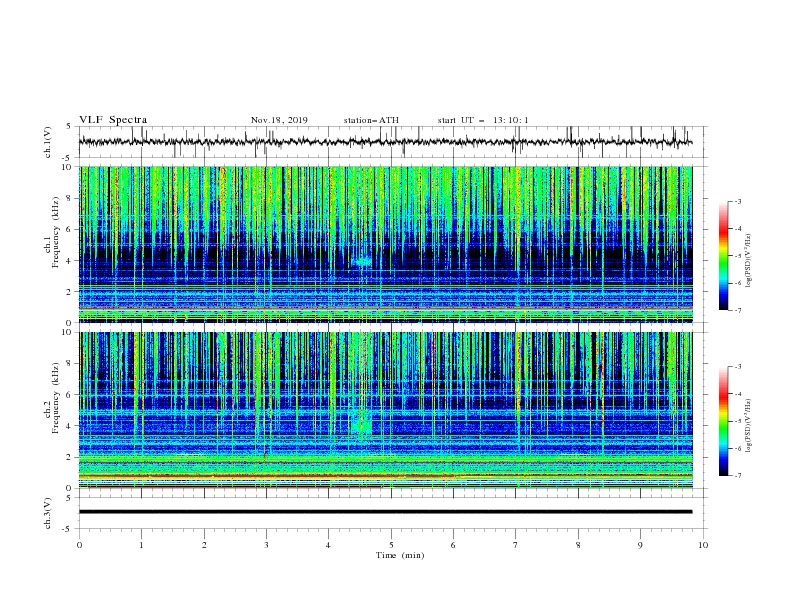The height and width of the screenshot is (612, 792).
Task: Click the ch.2 emission patch near 4 kHz
Action: (361, 423)
